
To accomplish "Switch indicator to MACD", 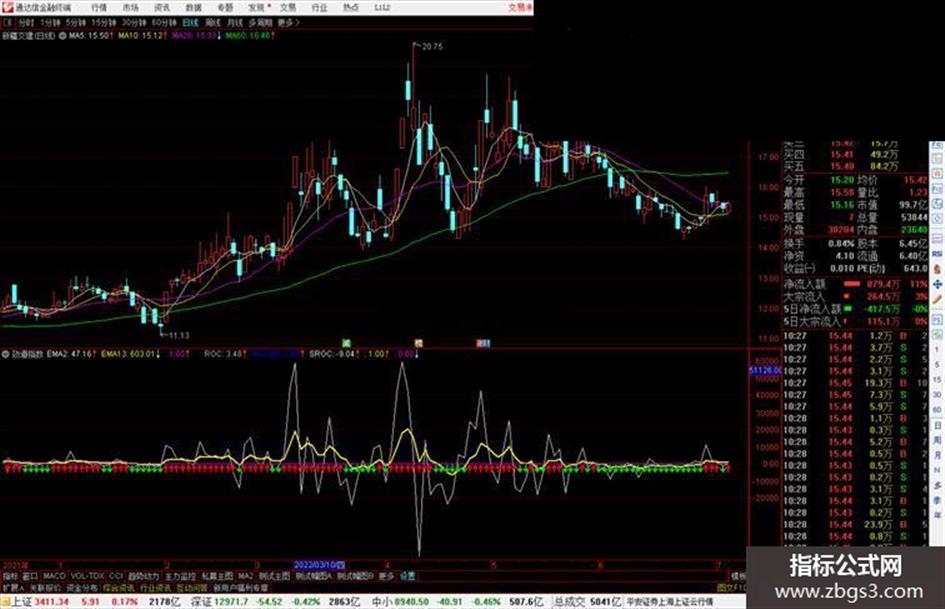I will pos(54,576).
